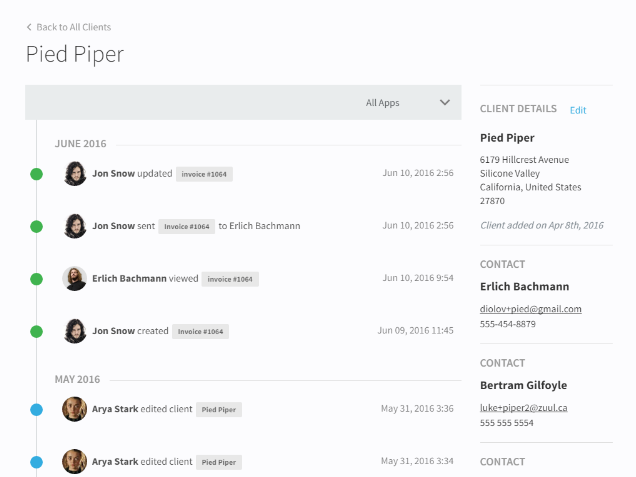This screenshot has height=477, width=636.
Task: Click Pied Piper tag in May 31 3:36 row
Action: coord(219,410)
